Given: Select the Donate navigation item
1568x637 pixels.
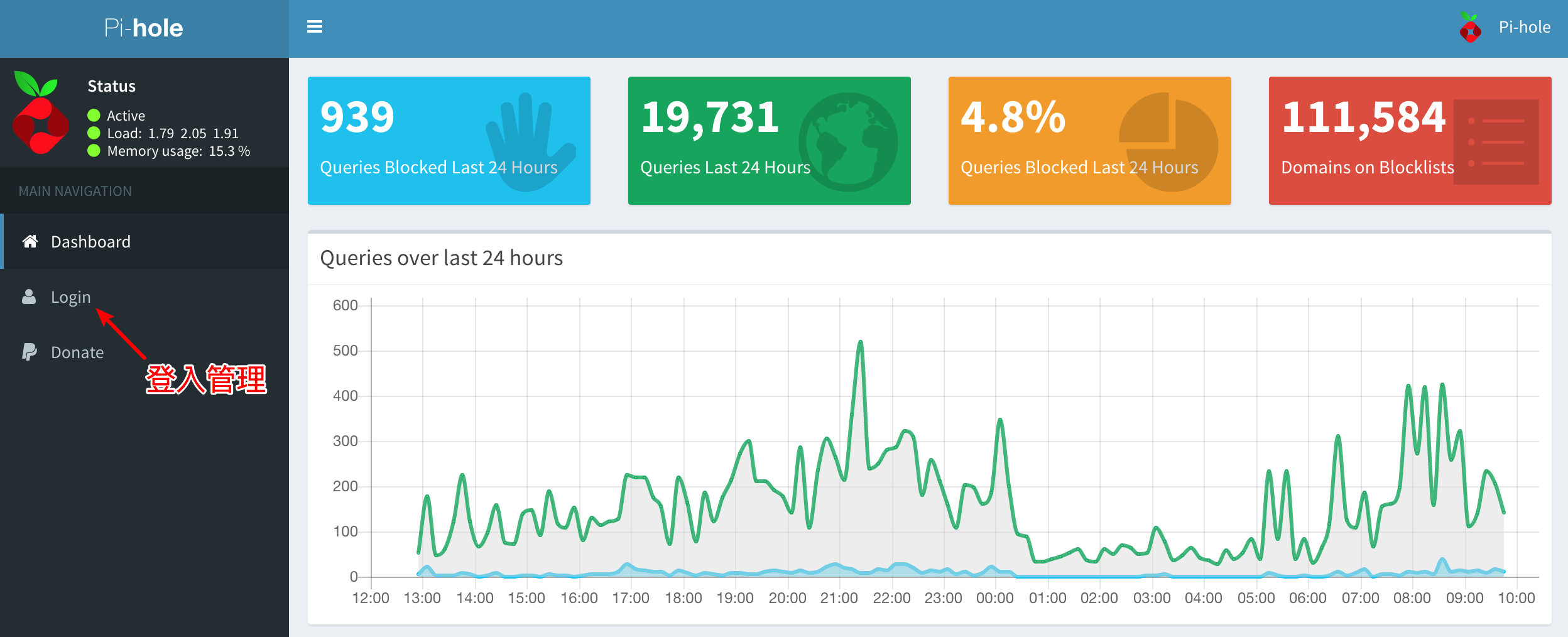Looking at the screenshot, I should [x=77, y=352].
